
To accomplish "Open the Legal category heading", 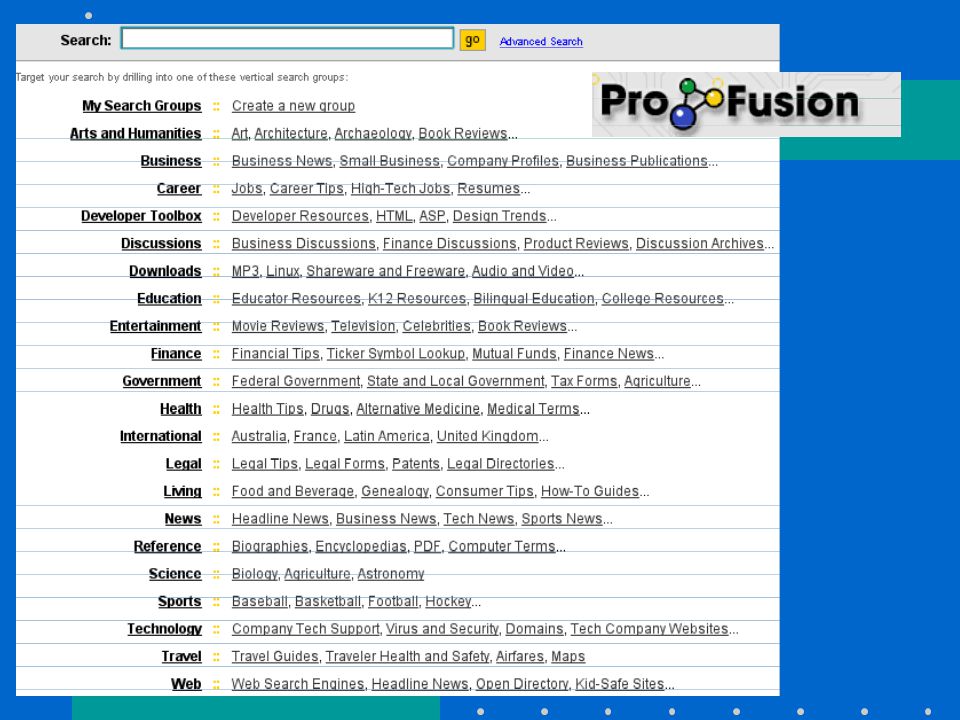I will tap(183, 464).
